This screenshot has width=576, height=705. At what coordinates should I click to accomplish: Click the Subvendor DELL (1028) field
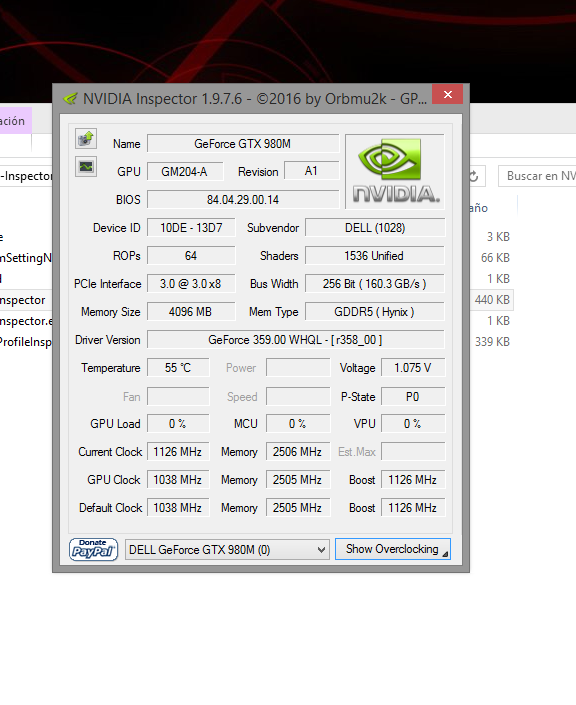pos(375,228)
